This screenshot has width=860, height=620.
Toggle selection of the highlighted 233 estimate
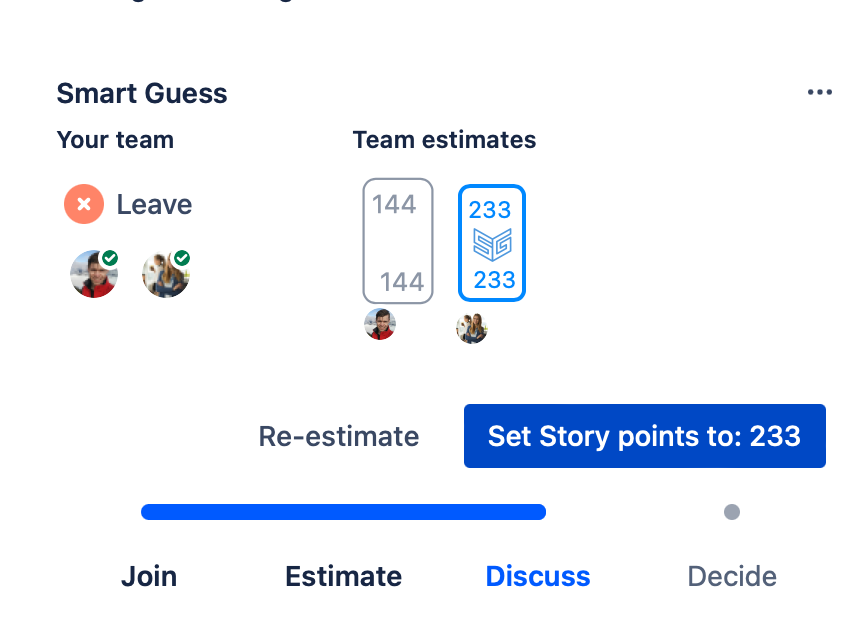[x=492, y=242]
